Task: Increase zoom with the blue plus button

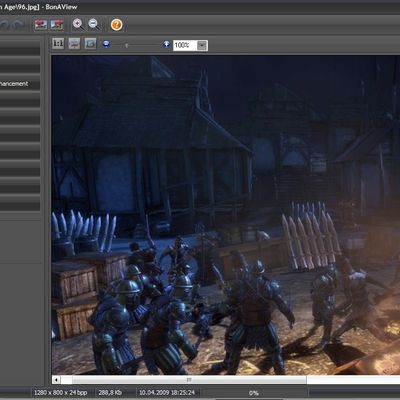Action: (x=166, y=44)
